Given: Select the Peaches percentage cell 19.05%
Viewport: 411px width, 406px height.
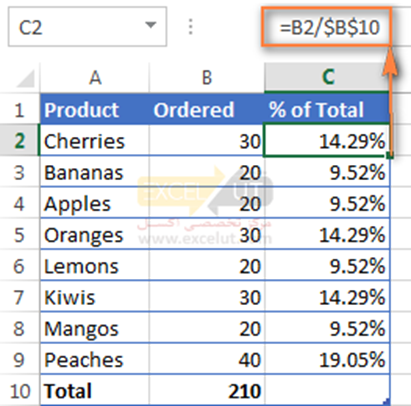Looking at the screenshot, I should tap(327, 359).
